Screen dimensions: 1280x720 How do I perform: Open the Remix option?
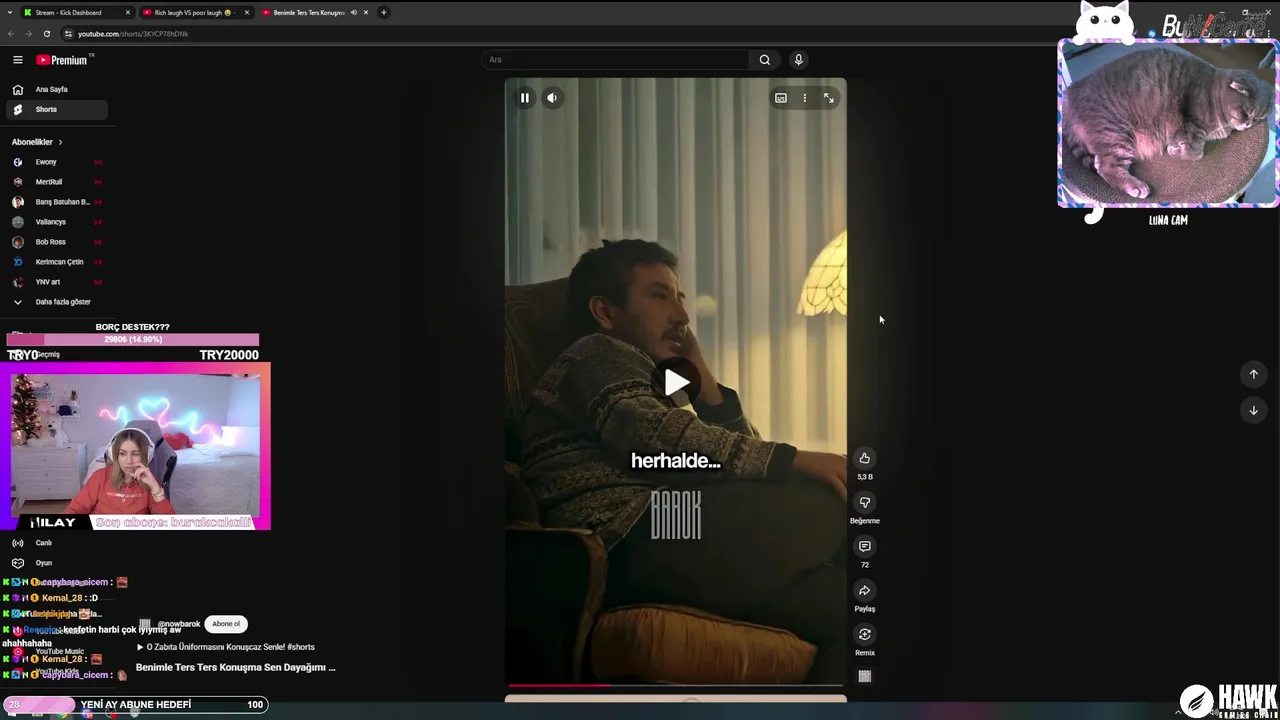[x=865, y=634]
